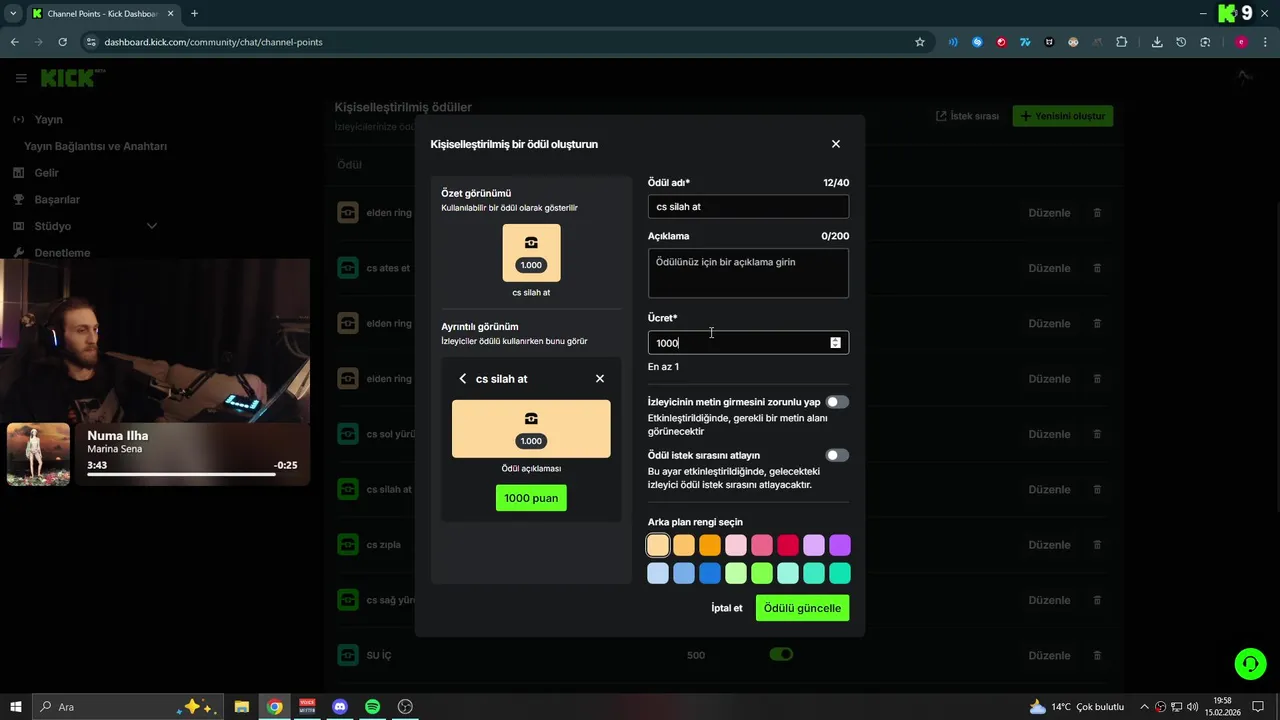Open the Denetleme sidebar item

[62, 253]
